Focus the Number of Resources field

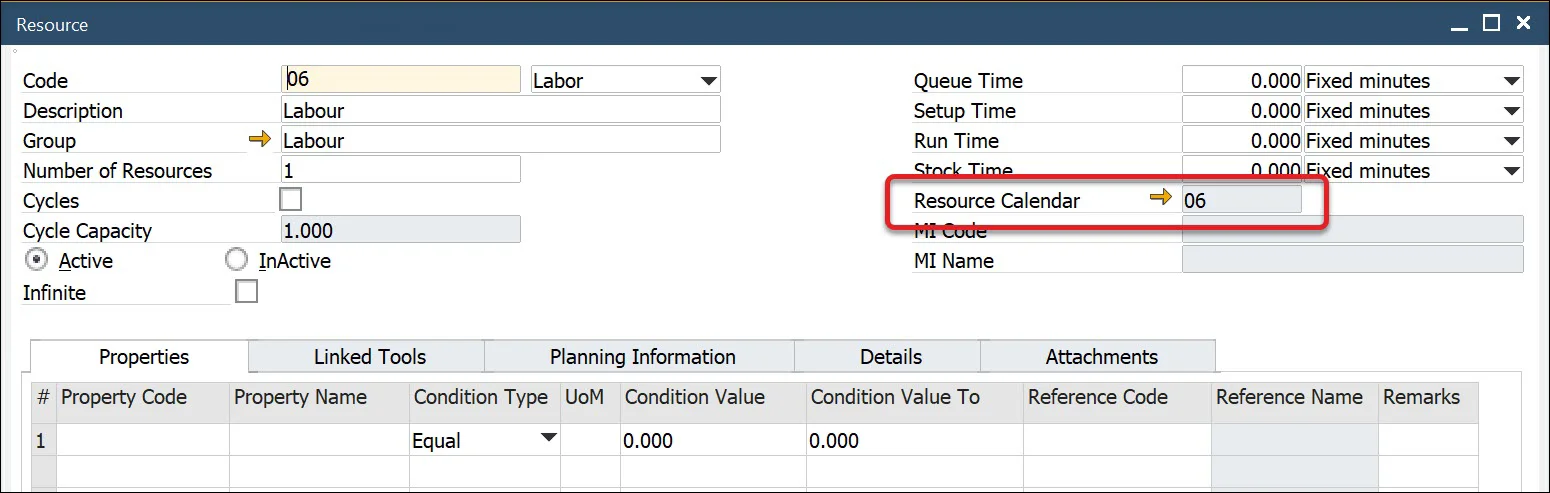400,170
